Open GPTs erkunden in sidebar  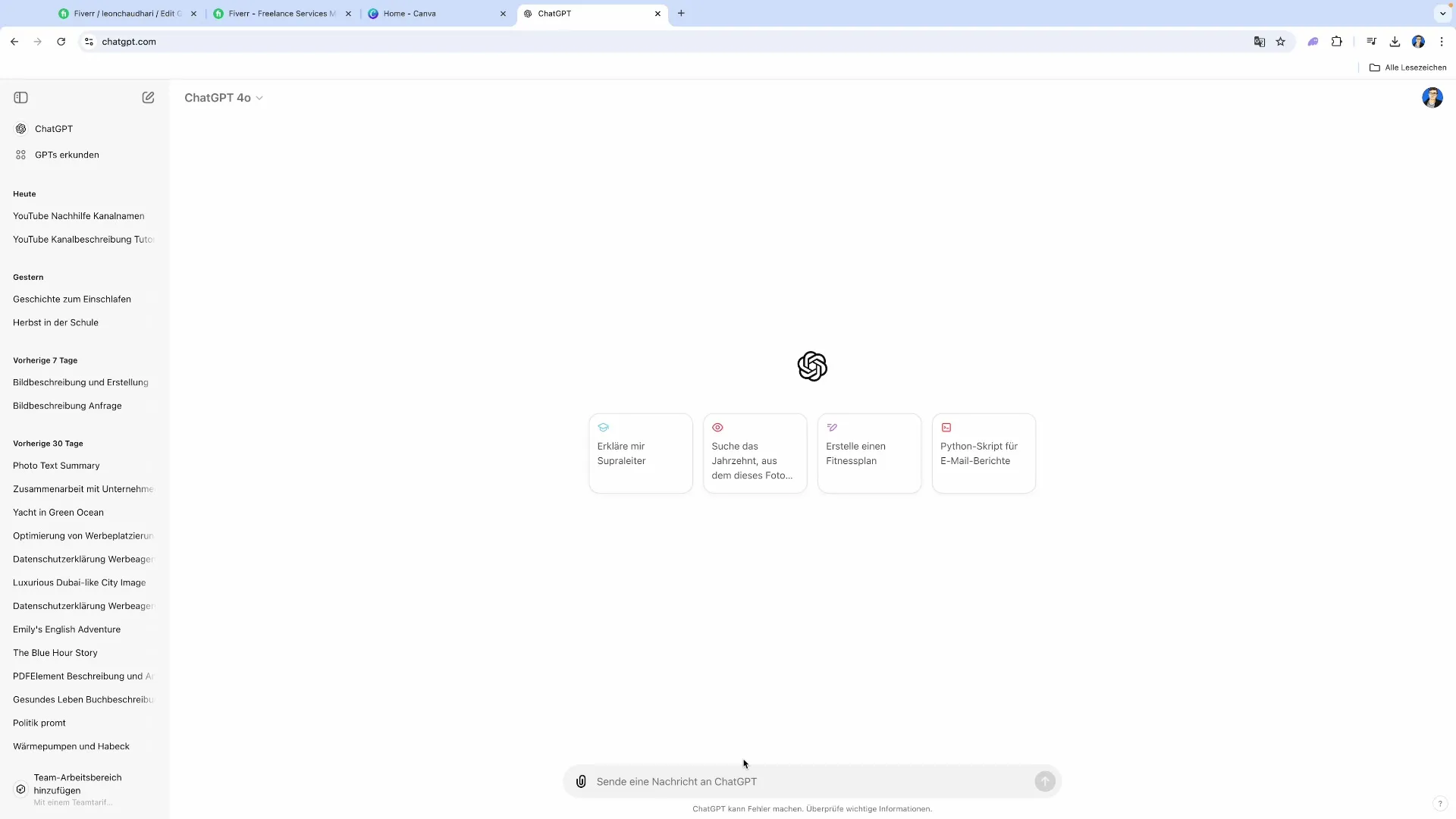tap(67, 155)
